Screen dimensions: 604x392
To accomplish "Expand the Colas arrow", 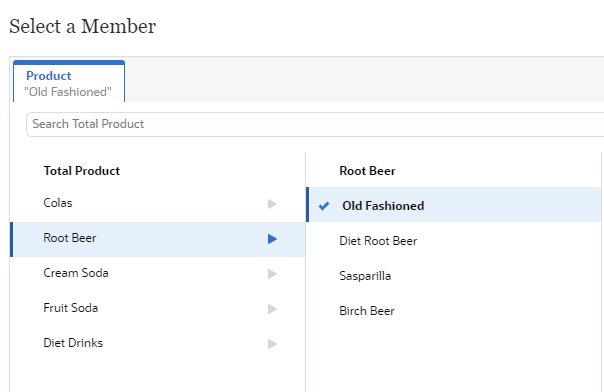I will (272, 204).
